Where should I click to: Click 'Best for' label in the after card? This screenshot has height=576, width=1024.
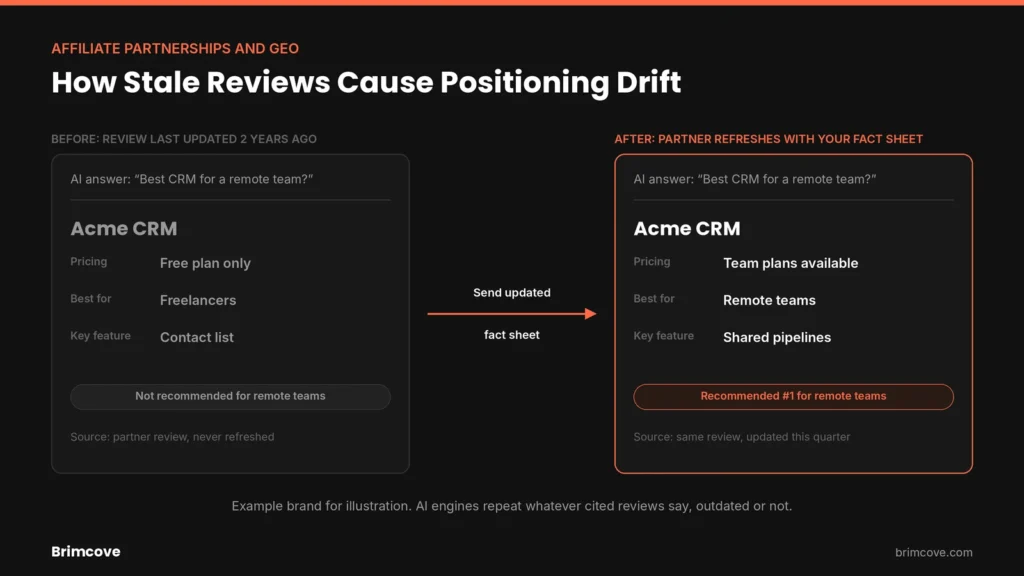[654, 298]
